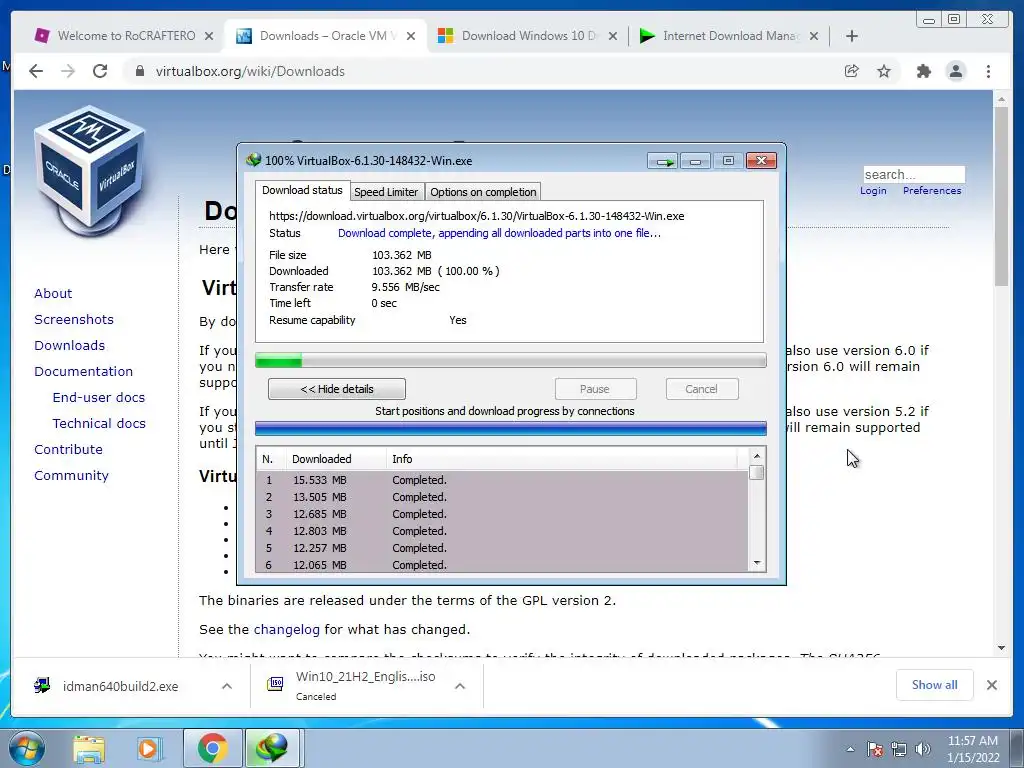Open the Extensions puzzle icon
1024x768 pixels.
click(x=923, y=71)
